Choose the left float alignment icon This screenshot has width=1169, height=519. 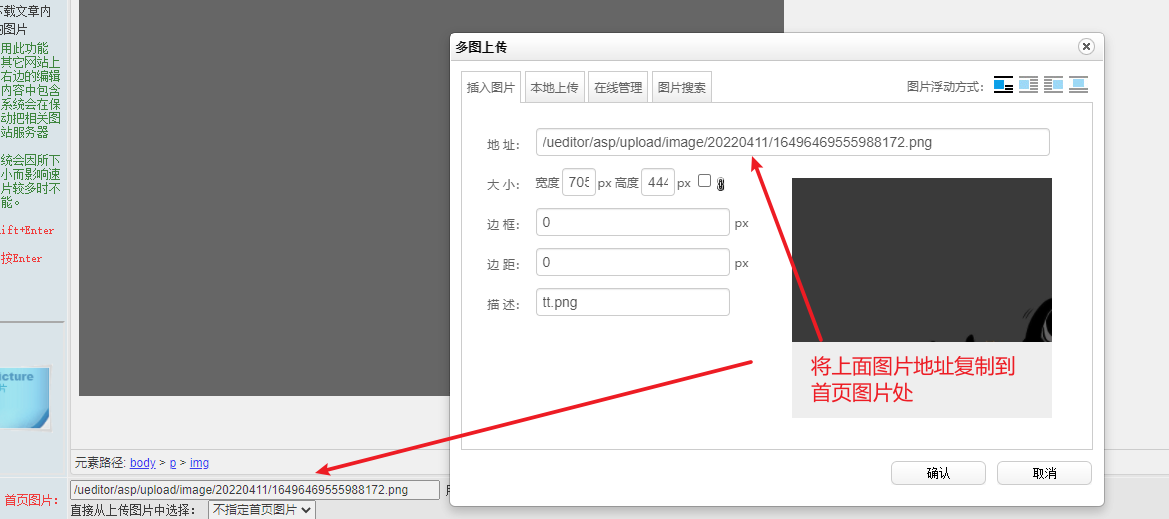[1028, 85]
